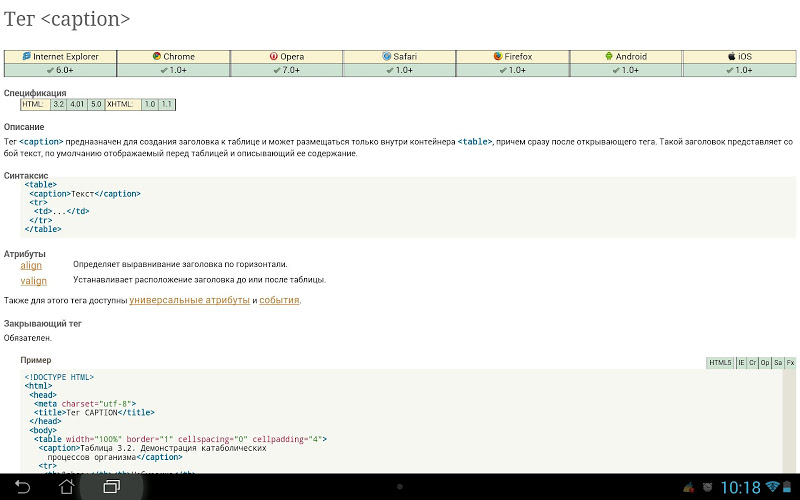
Task: Tap the Android back navigation icon
Action: click(x=23, y=487)
